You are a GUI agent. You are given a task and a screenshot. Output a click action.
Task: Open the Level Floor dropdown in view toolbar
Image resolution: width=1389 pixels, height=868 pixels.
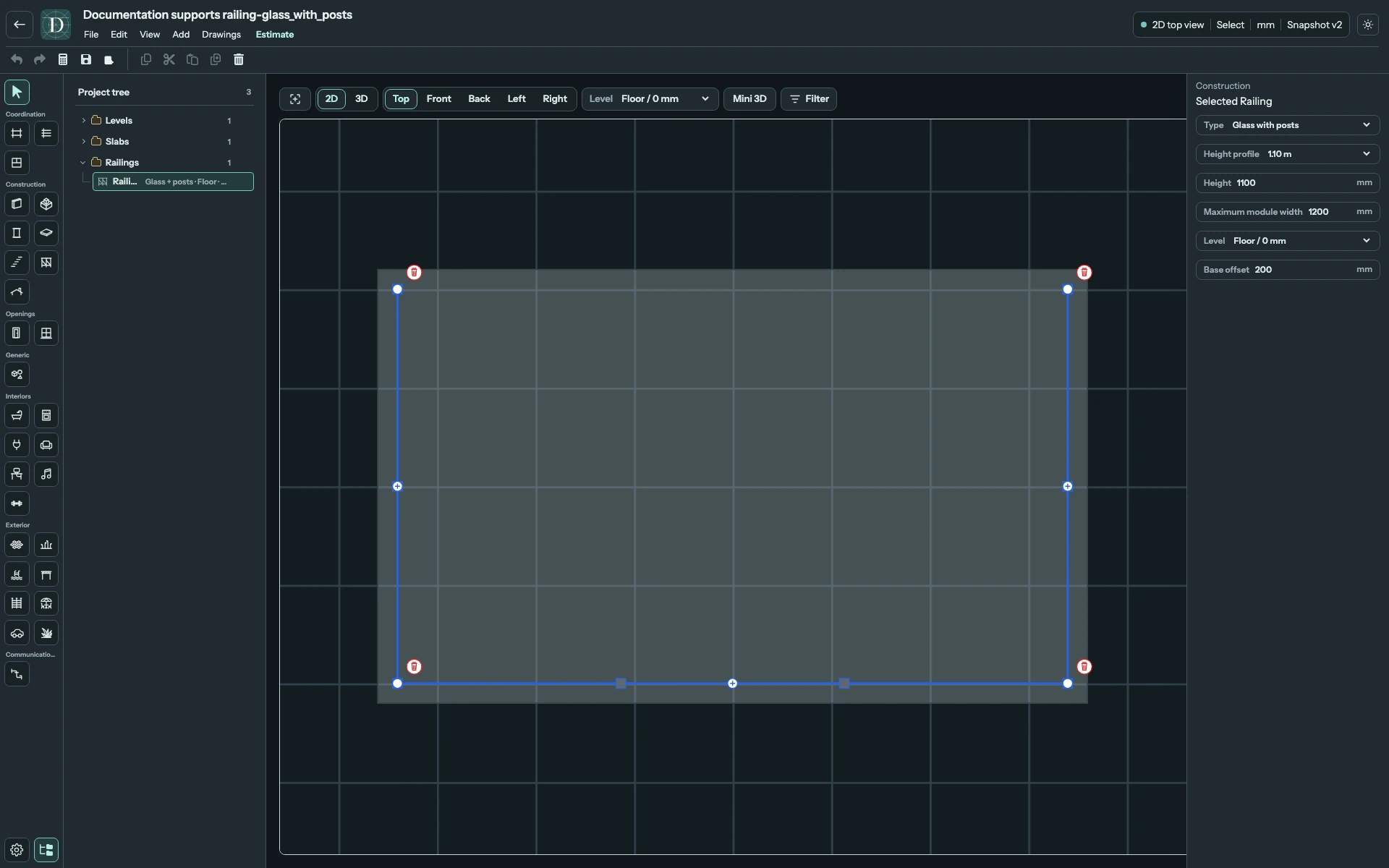click(x=650, y=99)
